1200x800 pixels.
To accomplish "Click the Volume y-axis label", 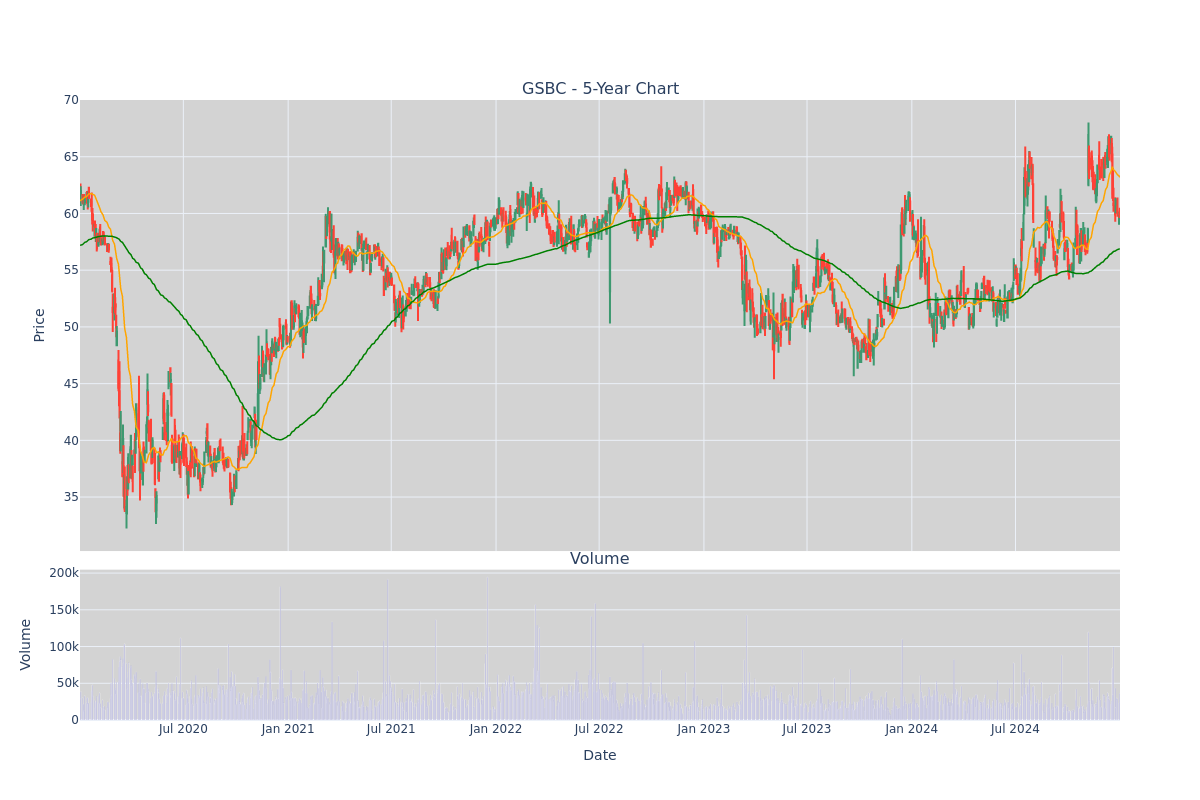I will pos(26,644).
